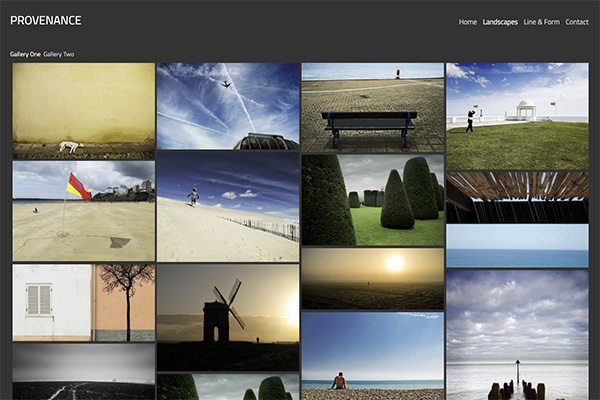600x400 pixels.
Task: Go to Line & Form page
Action: pos(541,22)
